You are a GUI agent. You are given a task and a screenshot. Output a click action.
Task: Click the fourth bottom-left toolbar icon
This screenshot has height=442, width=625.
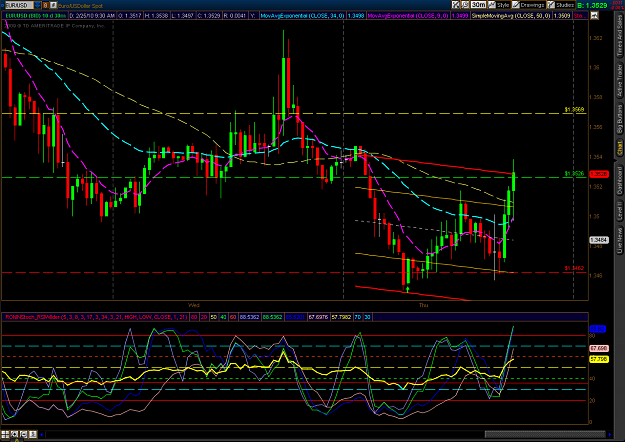[x=33, y=434]
